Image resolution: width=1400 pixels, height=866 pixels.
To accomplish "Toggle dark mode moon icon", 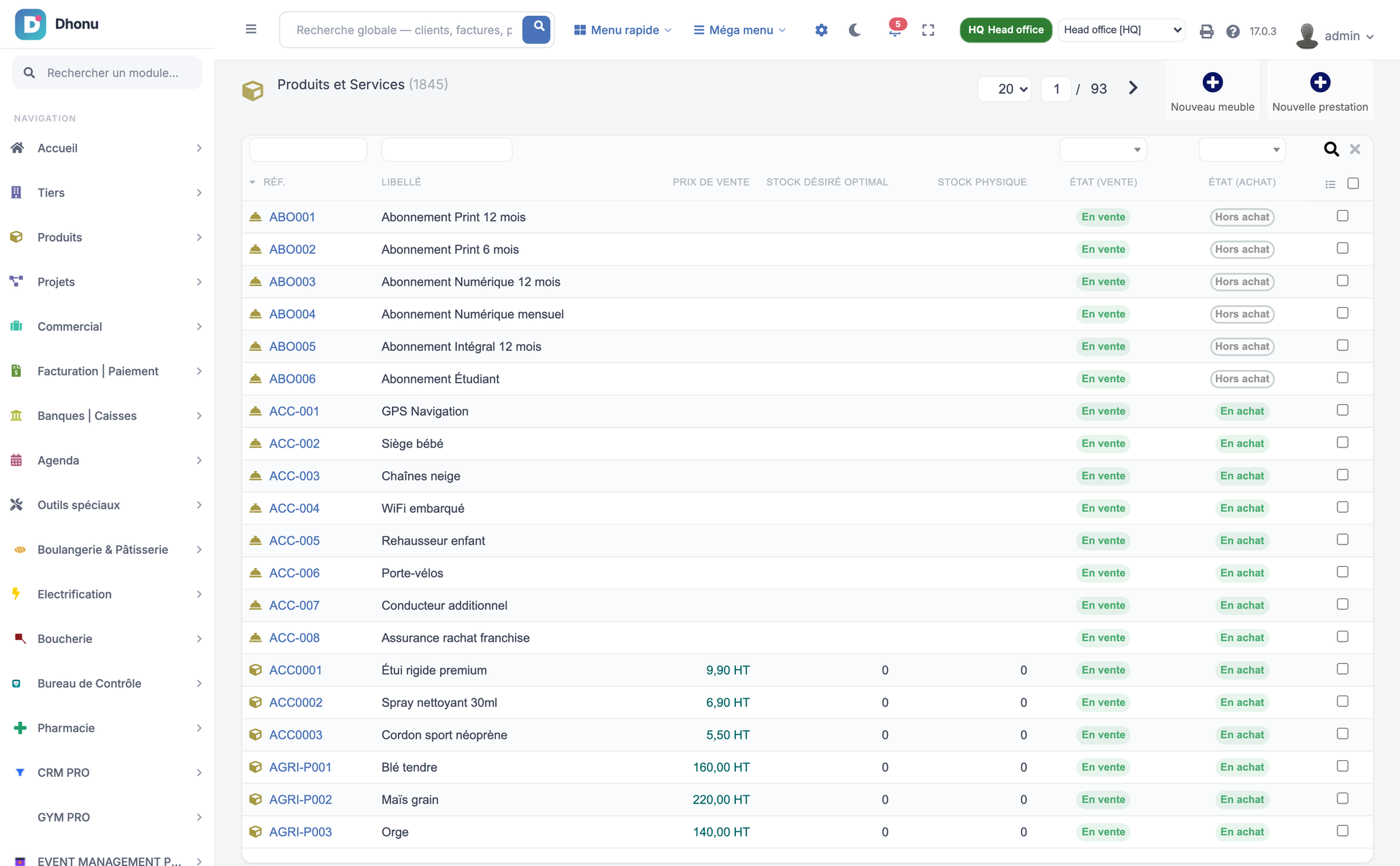I will (x=855, y=30).
